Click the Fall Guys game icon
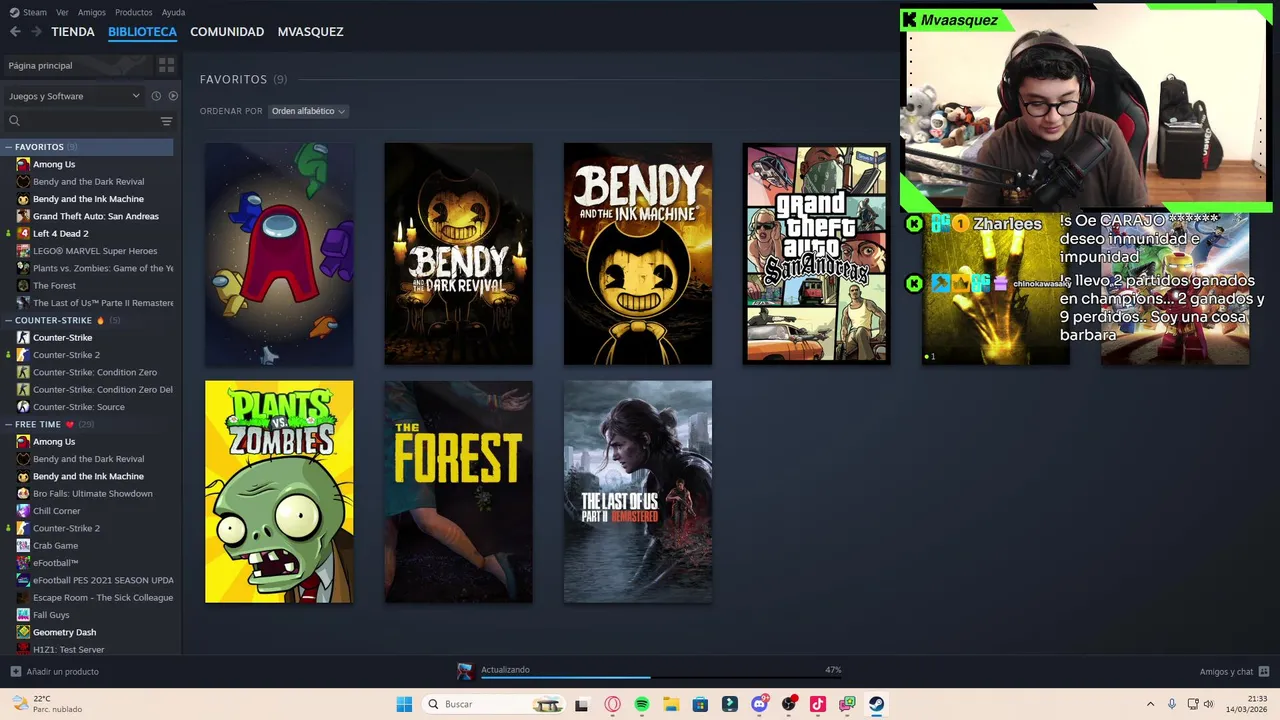 pos(23,615)
